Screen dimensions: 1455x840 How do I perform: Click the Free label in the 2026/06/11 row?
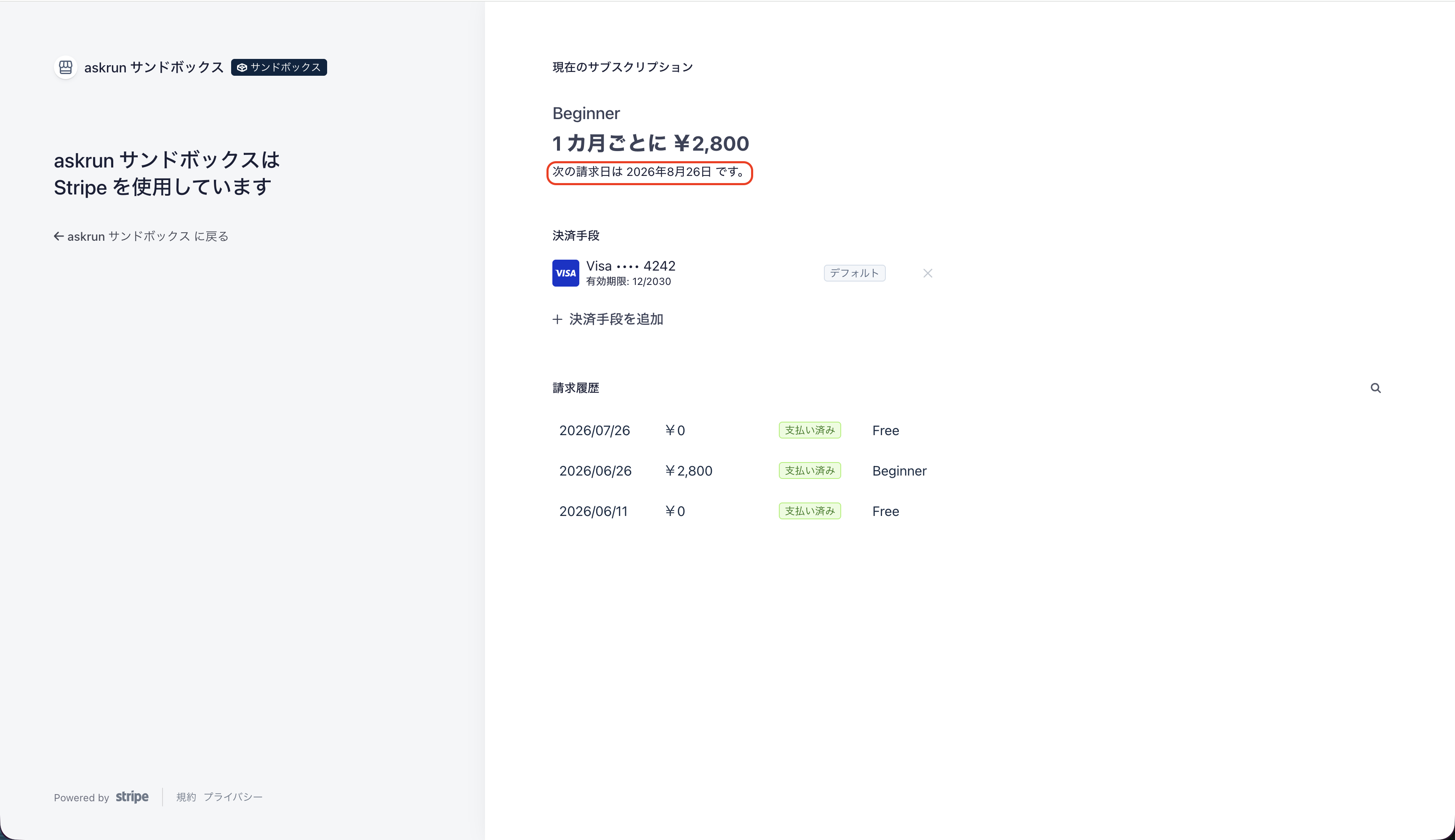885,511
